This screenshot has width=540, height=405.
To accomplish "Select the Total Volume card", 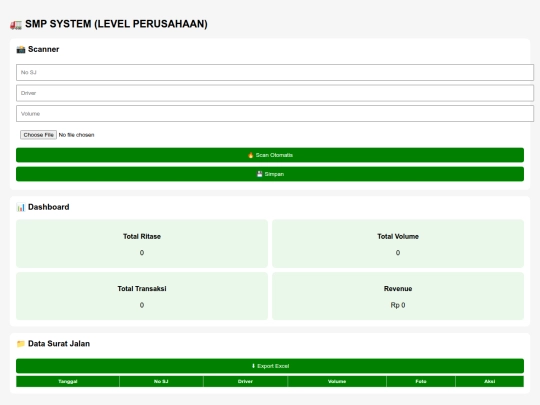I will tap(398, 243).
